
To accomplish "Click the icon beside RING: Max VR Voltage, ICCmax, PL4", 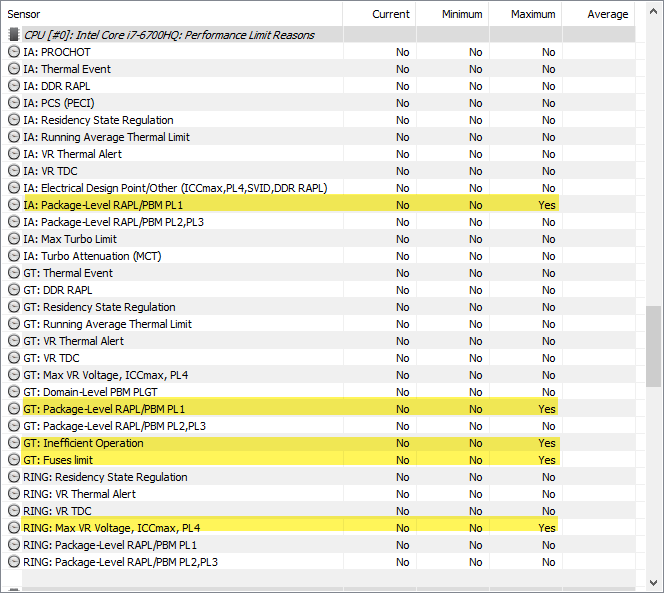I will point(14,528).
